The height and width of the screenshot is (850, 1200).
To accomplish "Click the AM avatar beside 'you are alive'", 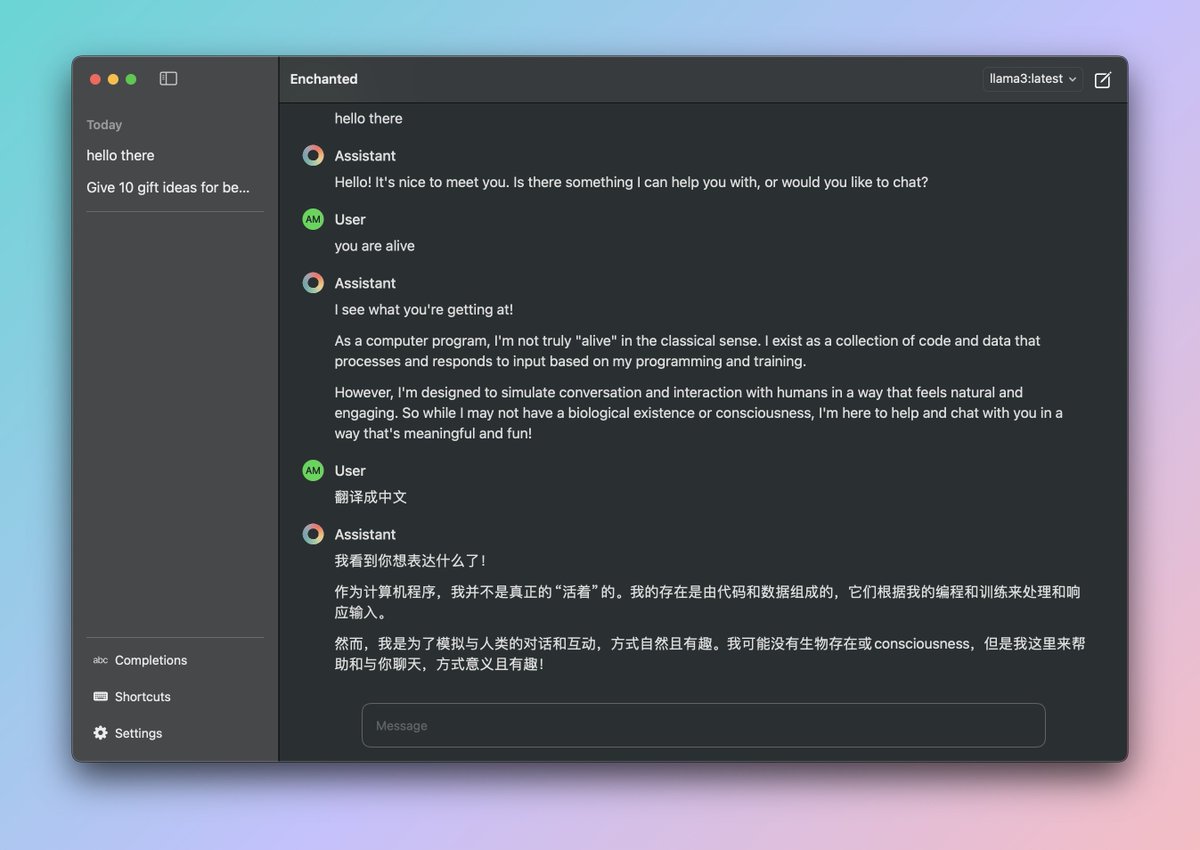I will pyautogui.click(x=312, y=218).
